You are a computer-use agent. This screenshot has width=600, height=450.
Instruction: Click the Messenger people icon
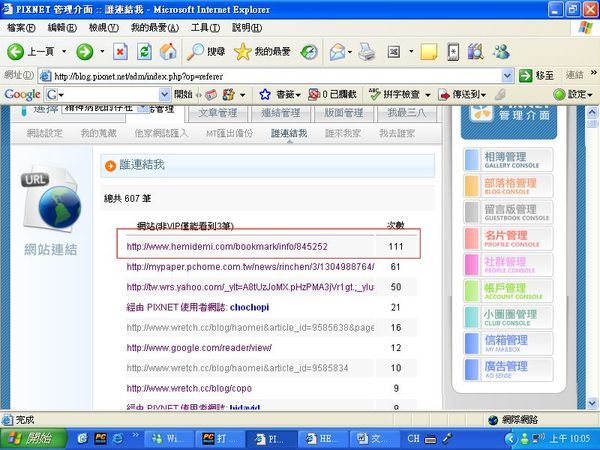501,52
